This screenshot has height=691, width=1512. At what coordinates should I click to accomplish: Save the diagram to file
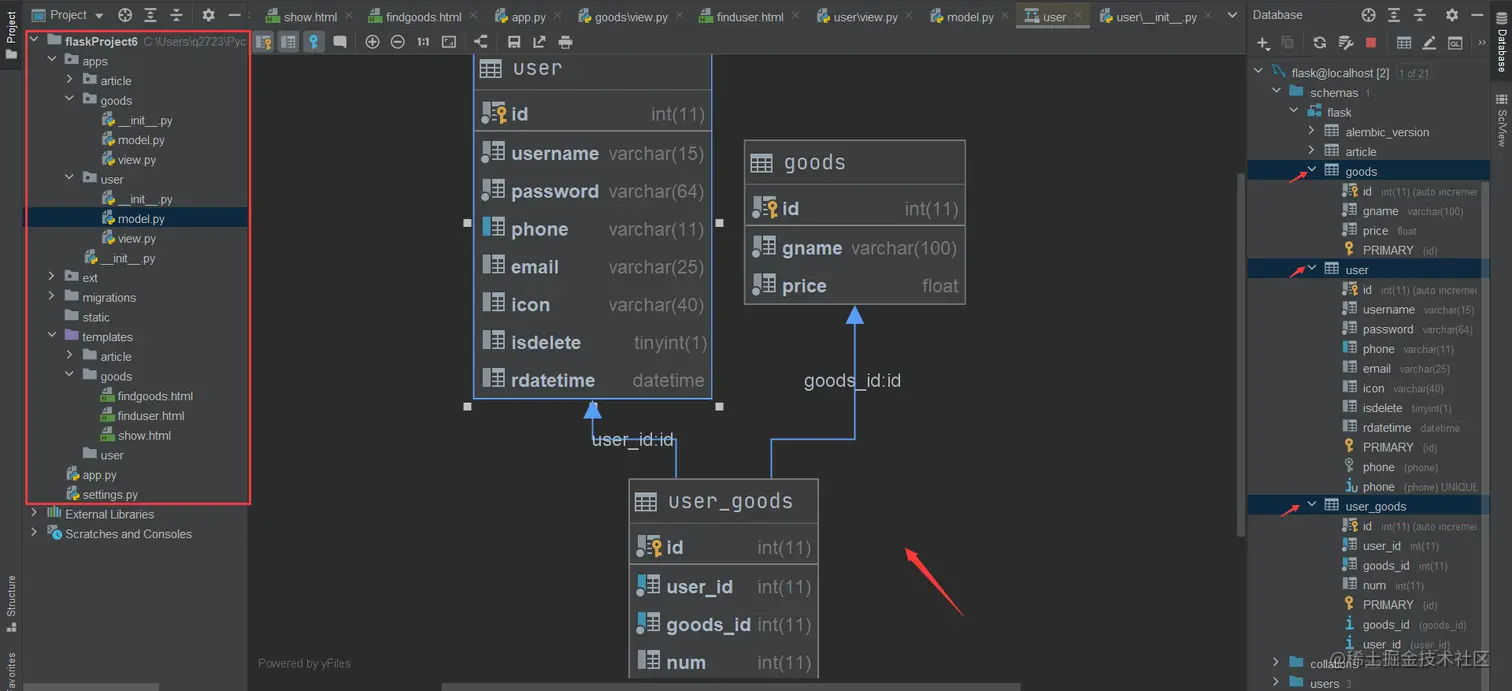point(514,42)
